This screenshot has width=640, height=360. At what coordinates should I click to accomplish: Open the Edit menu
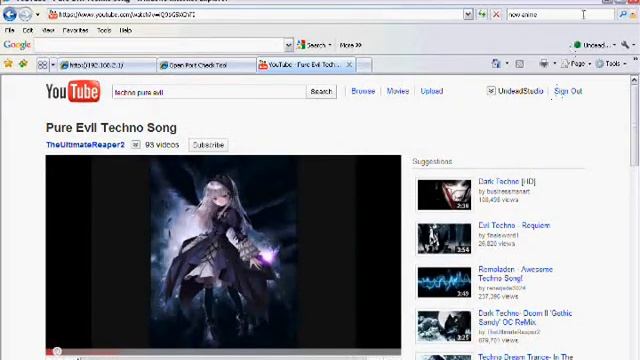pyautogui.click(x=27, y=30)
